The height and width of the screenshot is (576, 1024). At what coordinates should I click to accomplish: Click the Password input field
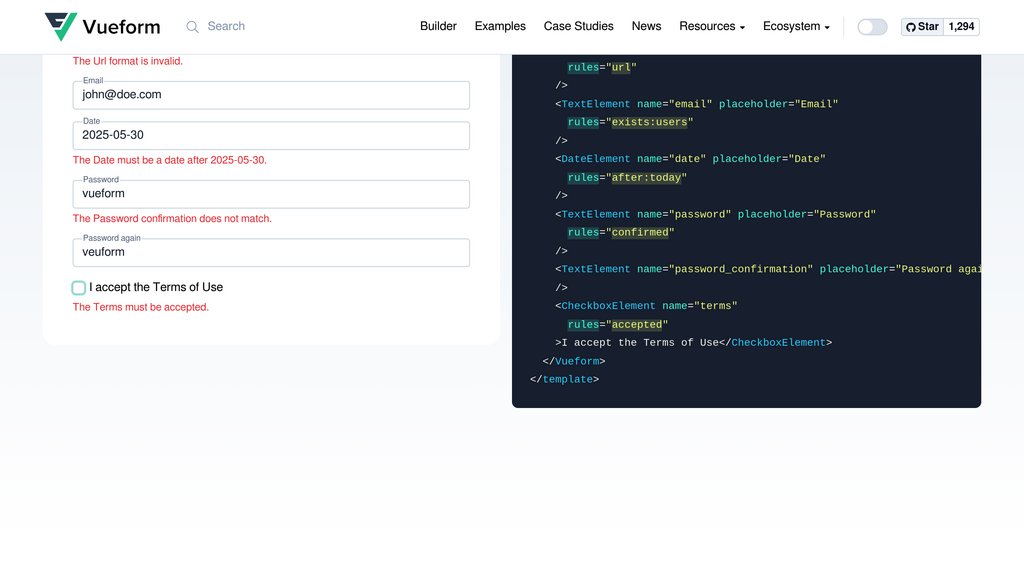(x=270, y=193)
